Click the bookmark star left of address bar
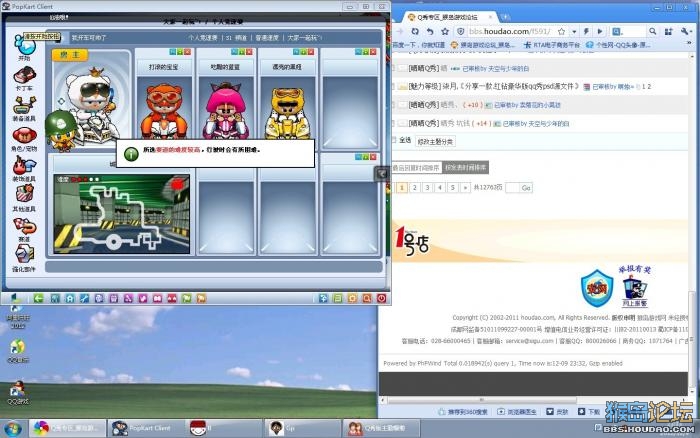The height and width of the screenshot is (438, 700). 445,31
